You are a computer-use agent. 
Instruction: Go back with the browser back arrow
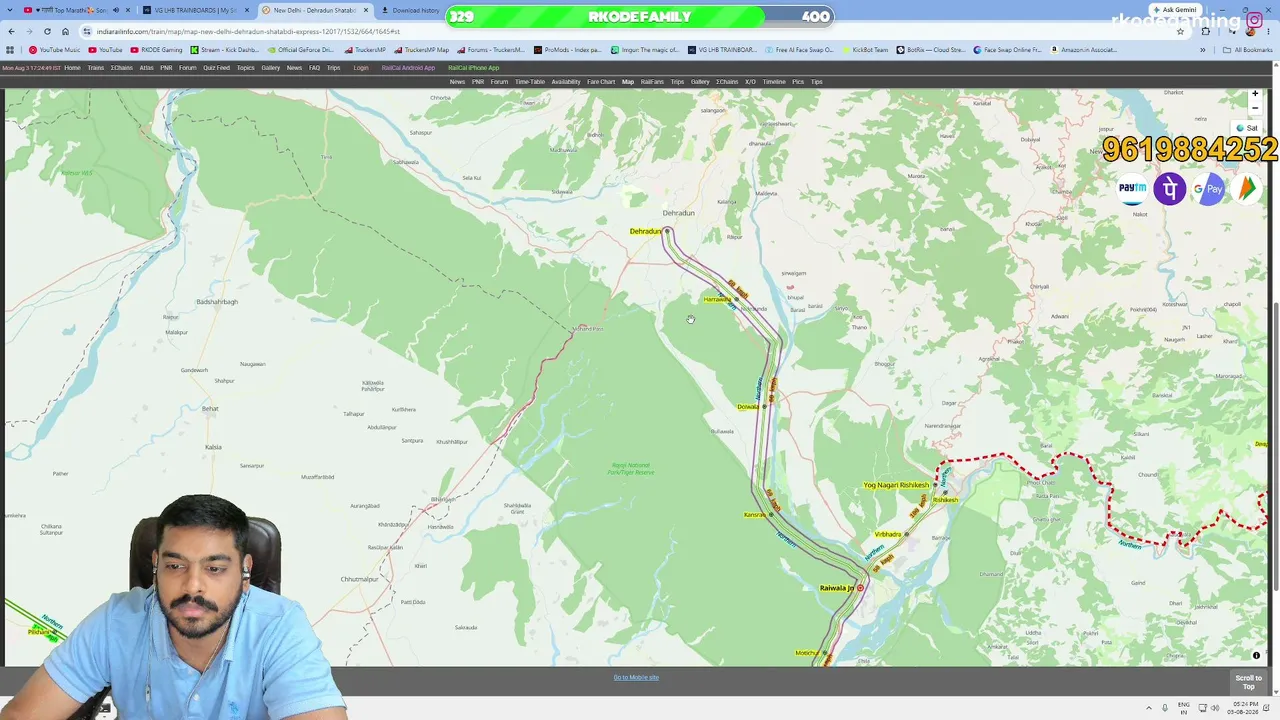point(11,31)
